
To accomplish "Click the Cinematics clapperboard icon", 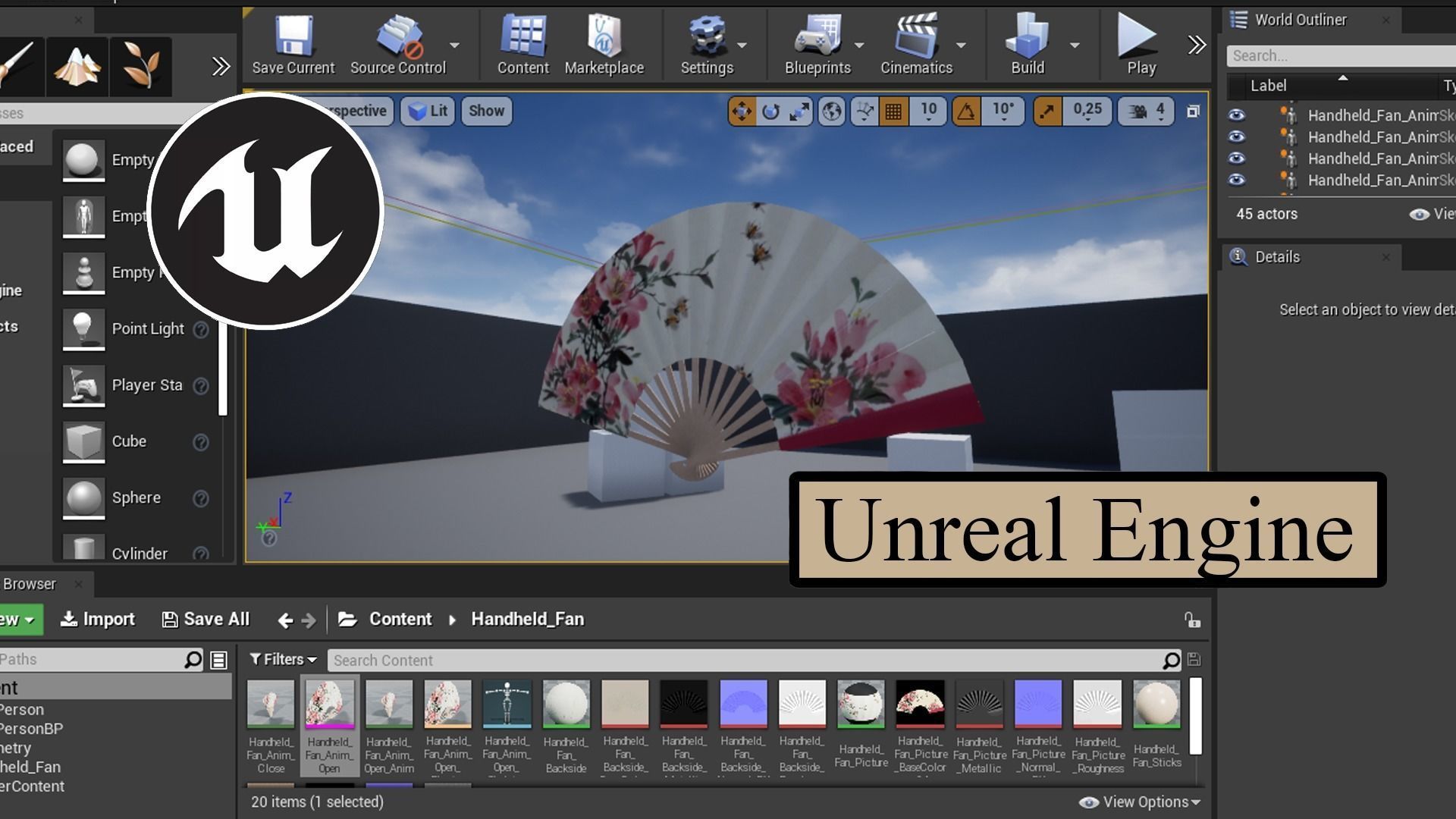I will point(916,36).
